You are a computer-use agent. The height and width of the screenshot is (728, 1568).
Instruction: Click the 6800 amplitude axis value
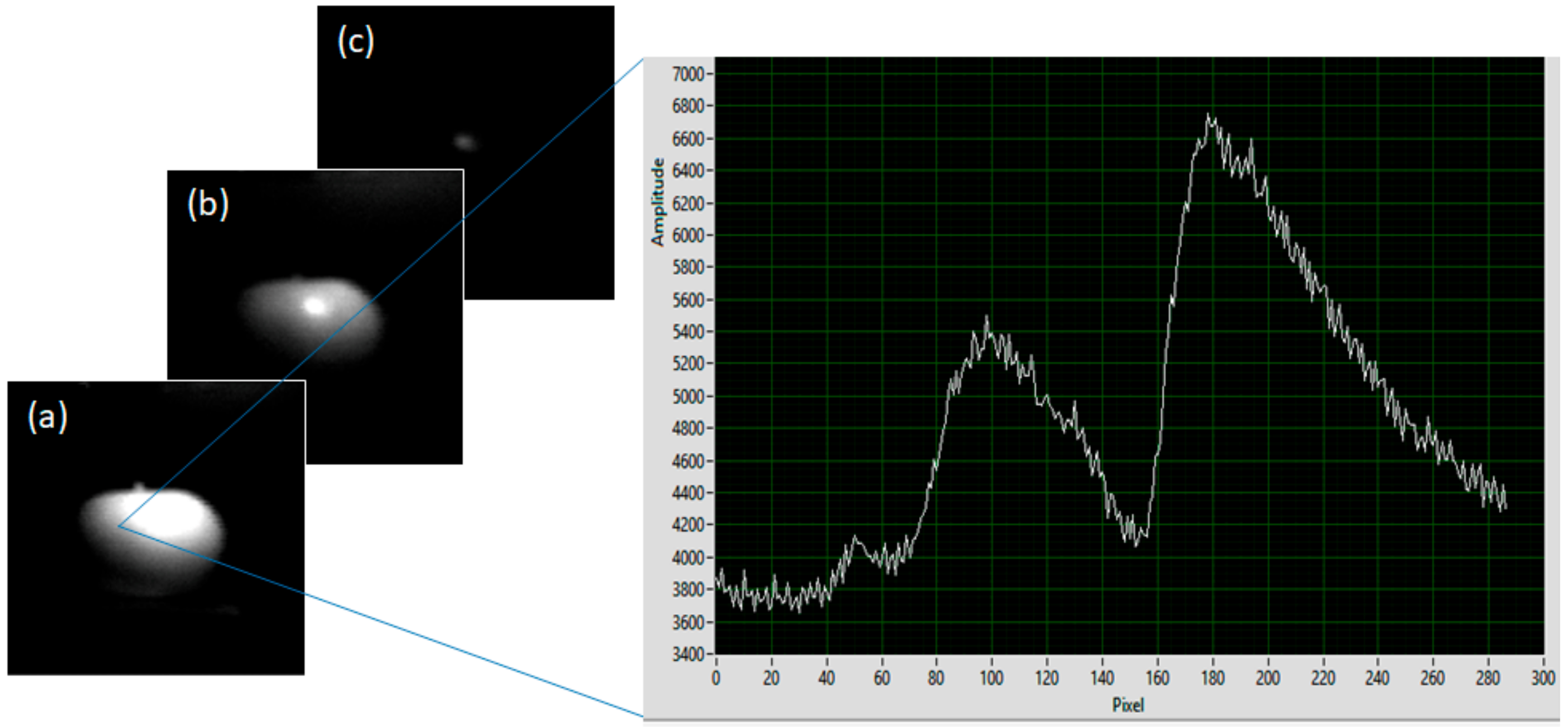pyautogui.click(x=688, y=106)
